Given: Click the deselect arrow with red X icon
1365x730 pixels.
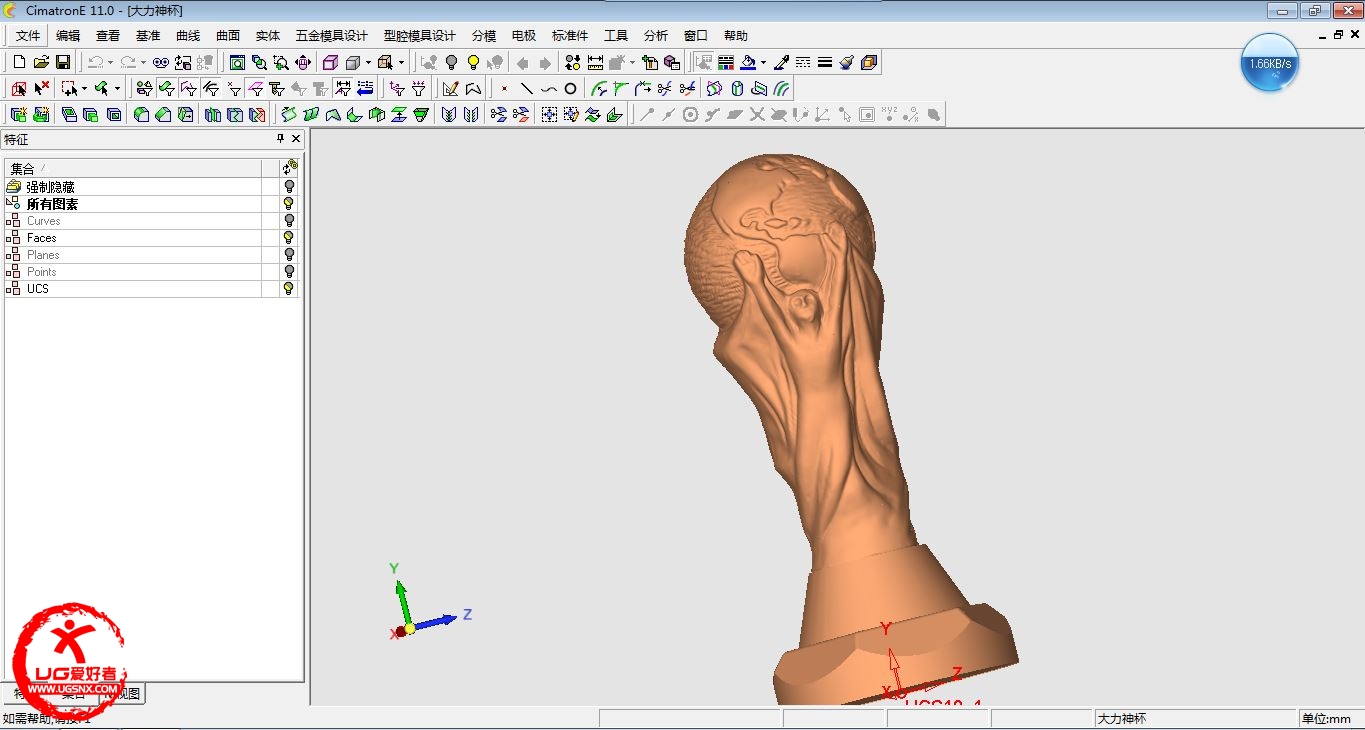Looking at the screenshot, I should (41, 88).
